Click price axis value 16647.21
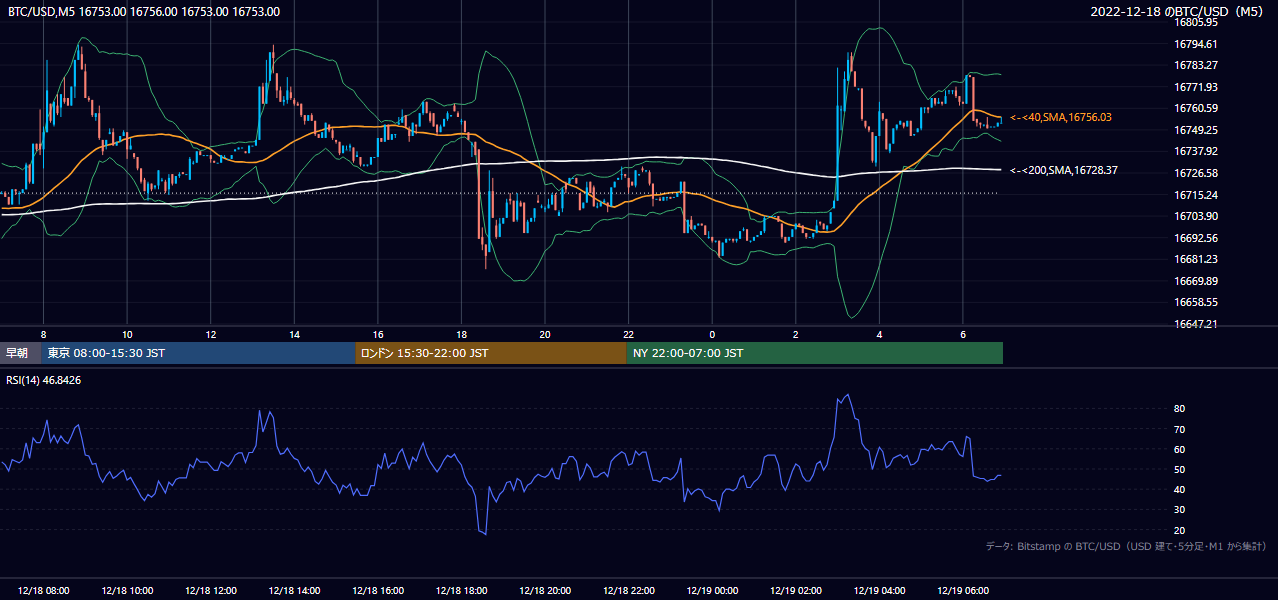Viewport: 1278px width, 600px height. (x=1195, y=324)
